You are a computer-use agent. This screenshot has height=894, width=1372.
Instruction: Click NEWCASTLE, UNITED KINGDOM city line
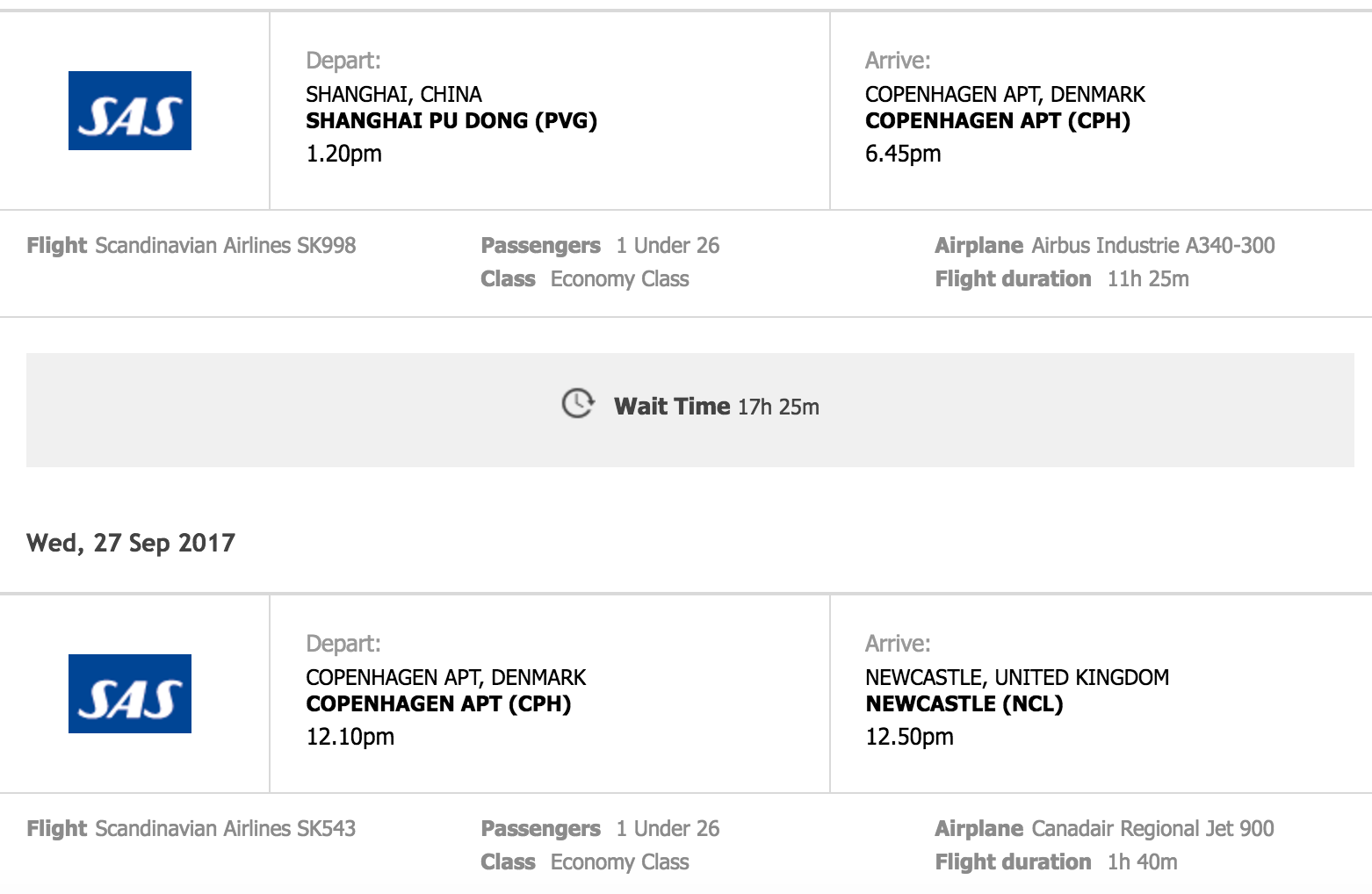[1017, 678]
